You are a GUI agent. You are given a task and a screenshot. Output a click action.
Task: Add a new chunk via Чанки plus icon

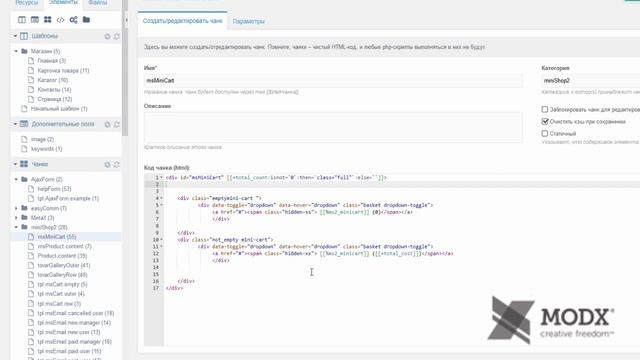[107, 164]
